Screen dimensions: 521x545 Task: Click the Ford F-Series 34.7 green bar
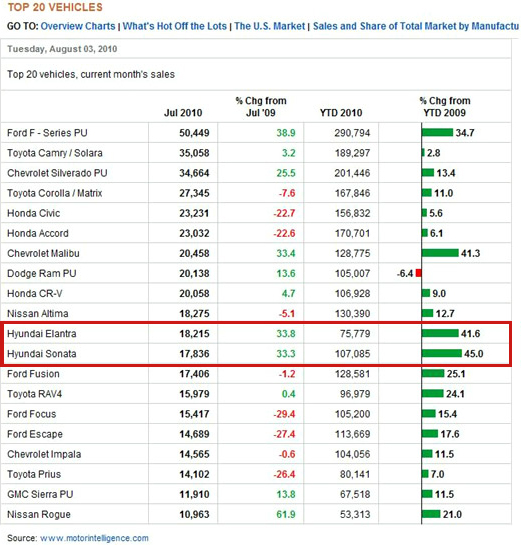[x=438, y=132]
